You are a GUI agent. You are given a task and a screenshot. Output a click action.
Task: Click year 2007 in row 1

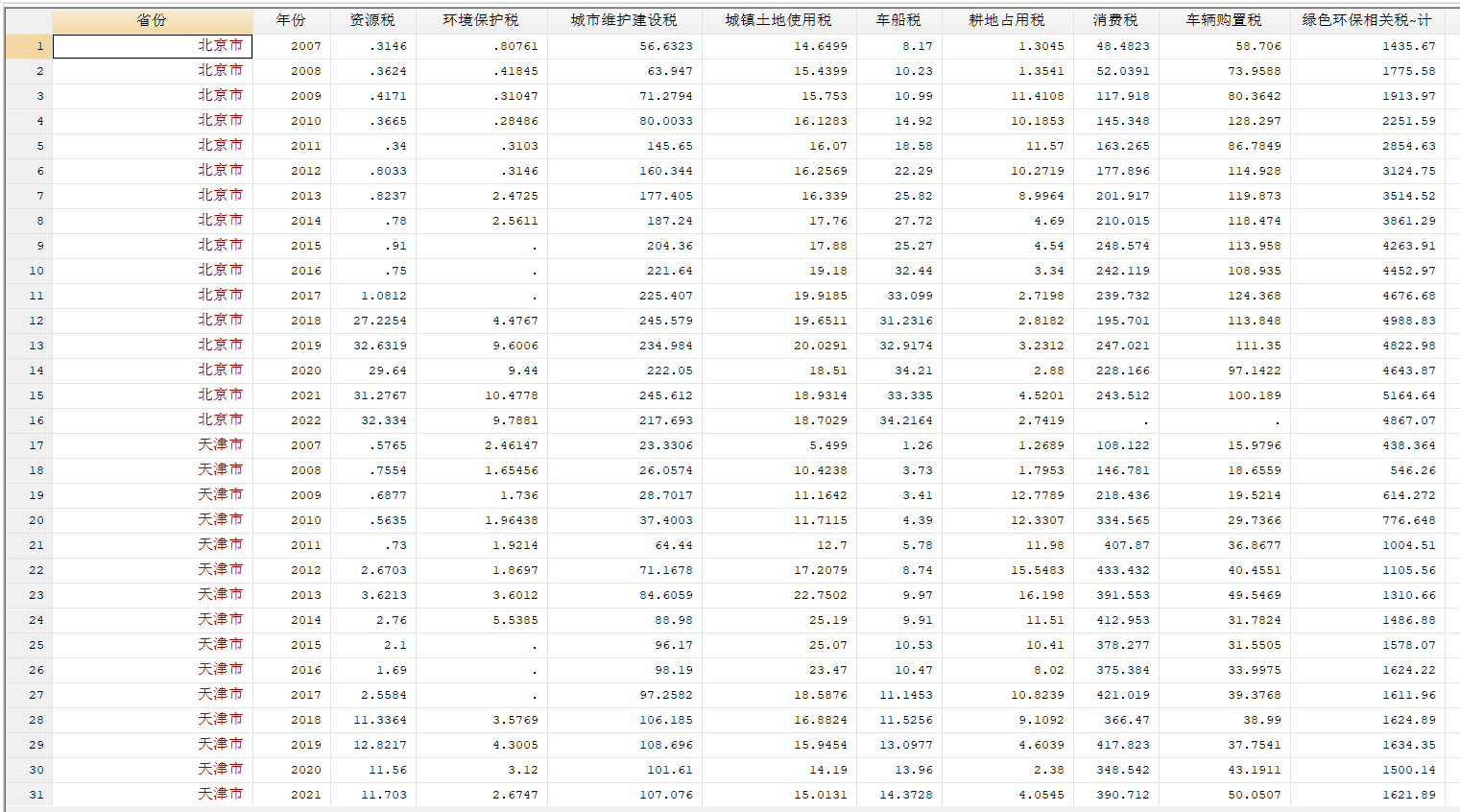point(292,46)
